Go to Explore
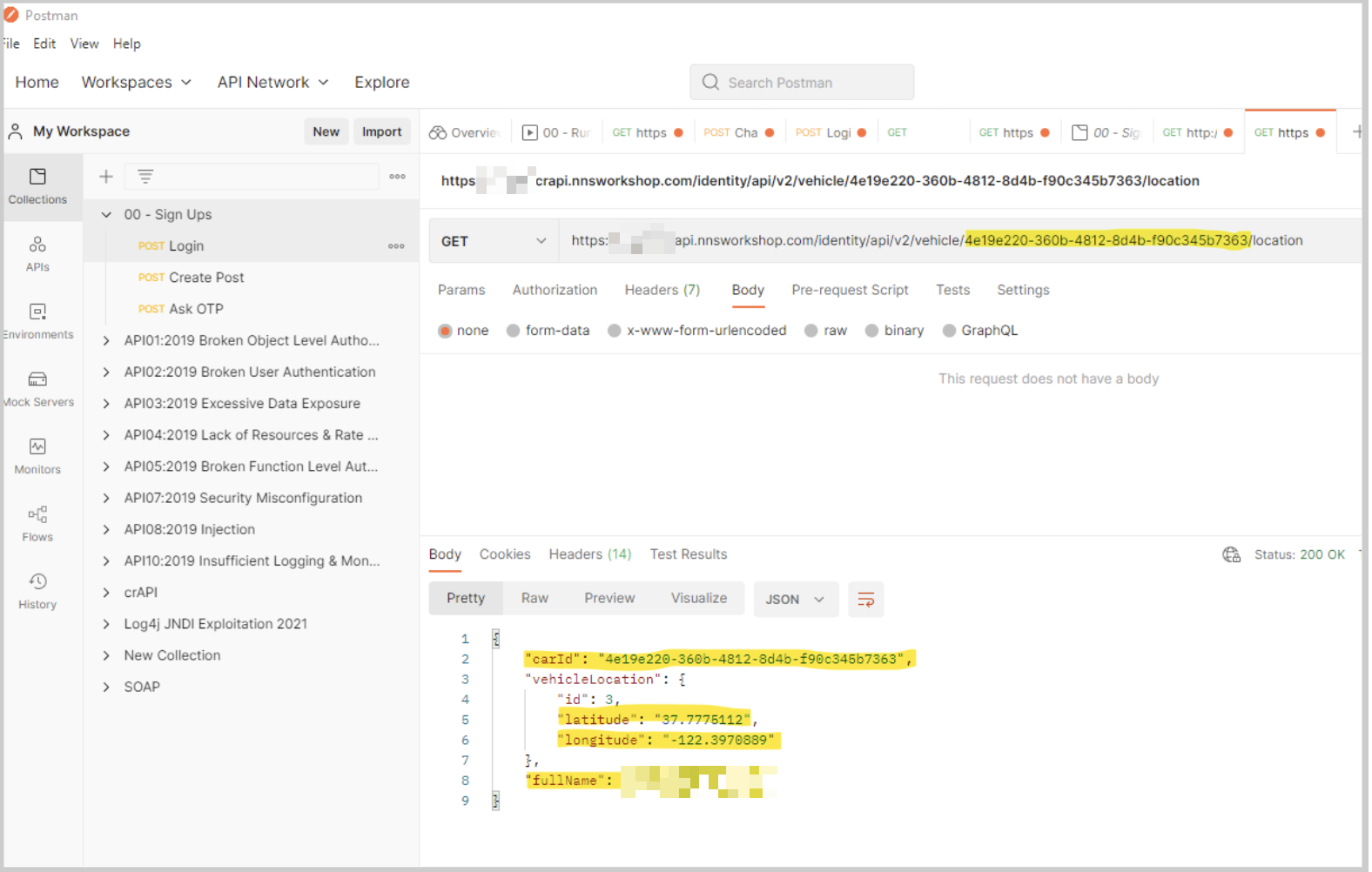 pyautogui.click(x=381, y=82)
